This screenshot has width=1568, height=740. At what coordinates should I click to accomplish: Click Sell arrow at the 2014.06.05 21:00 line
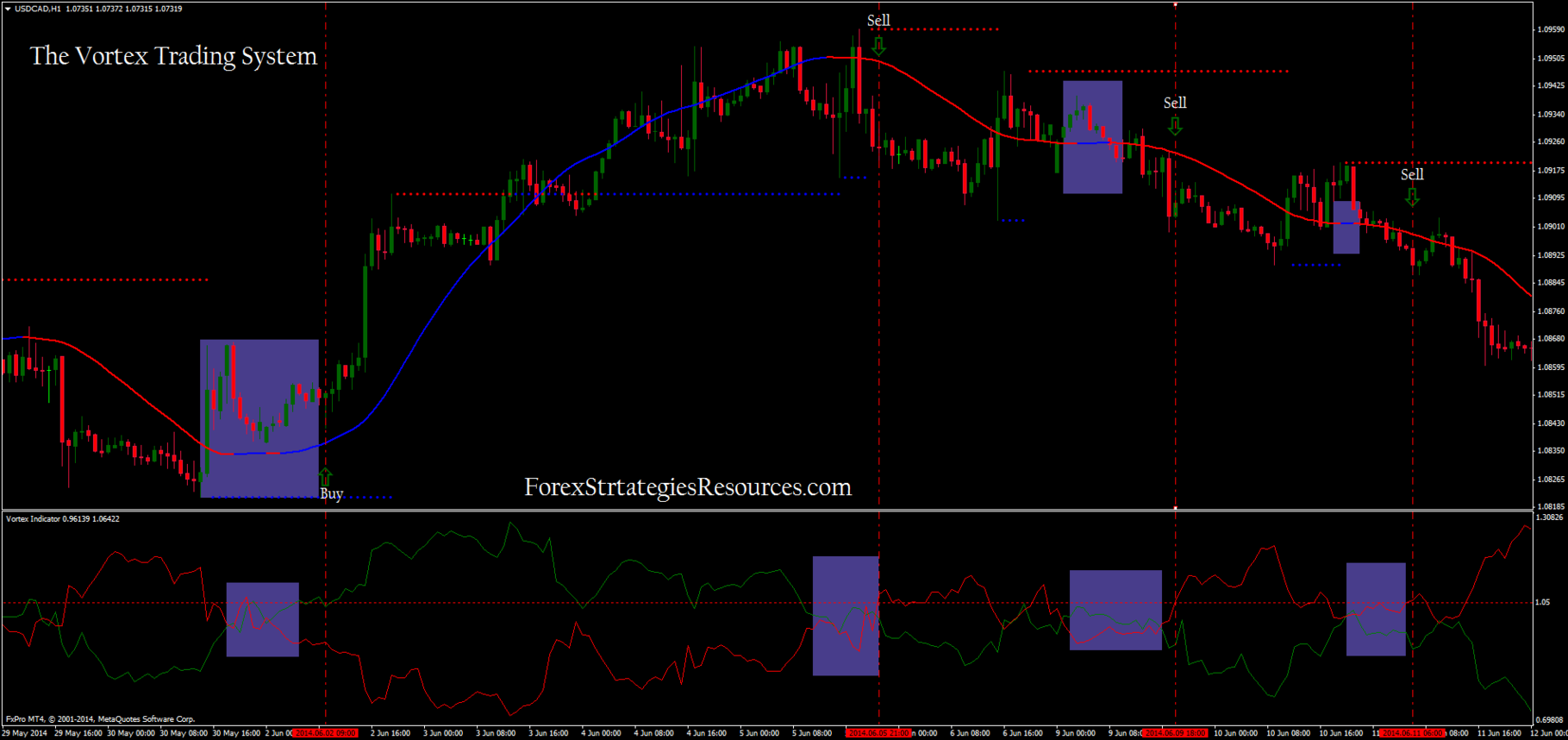pyautogui.click(x=878, y=46)
